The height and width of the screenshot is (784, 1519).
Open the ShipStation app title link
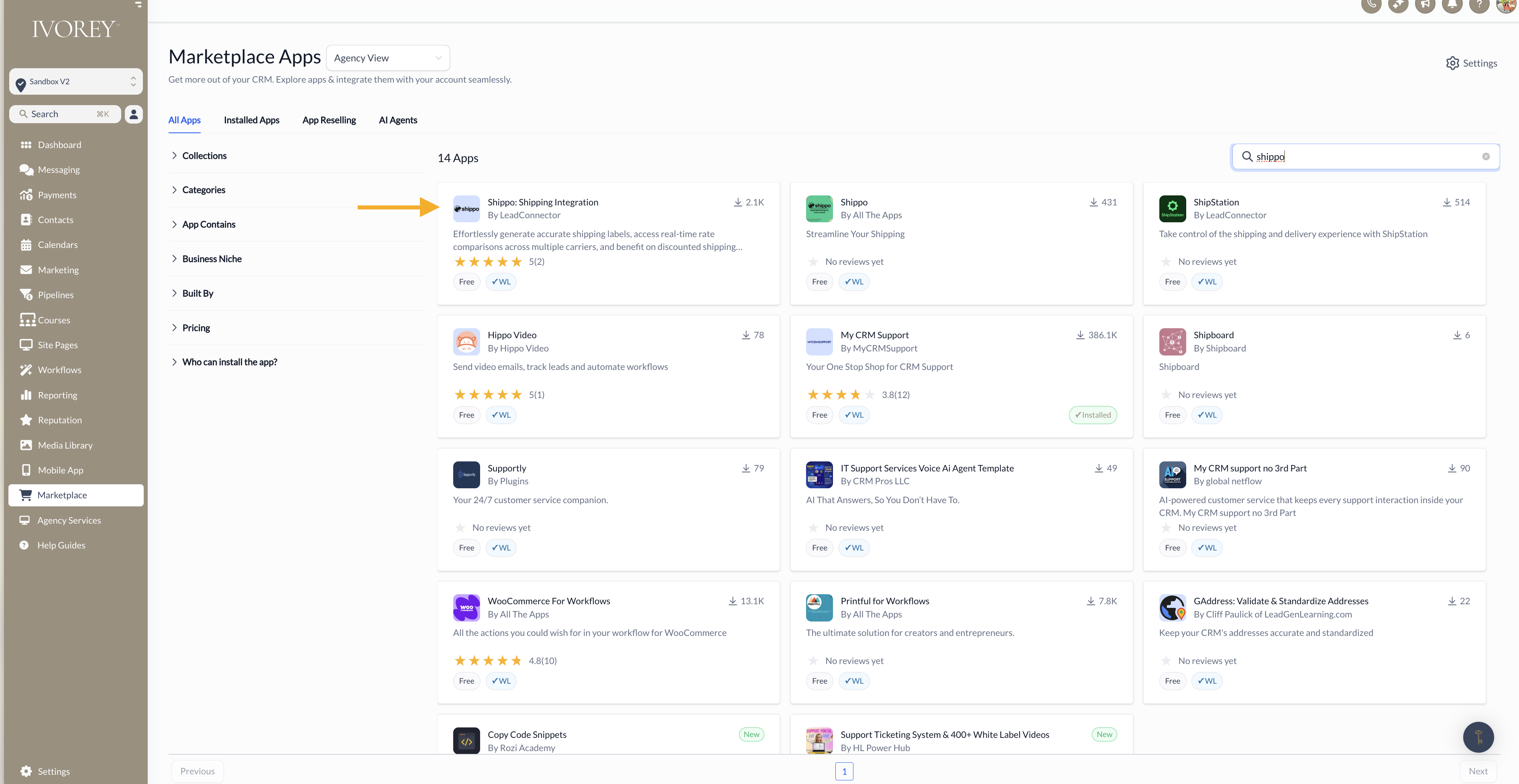pos(1216,202)
